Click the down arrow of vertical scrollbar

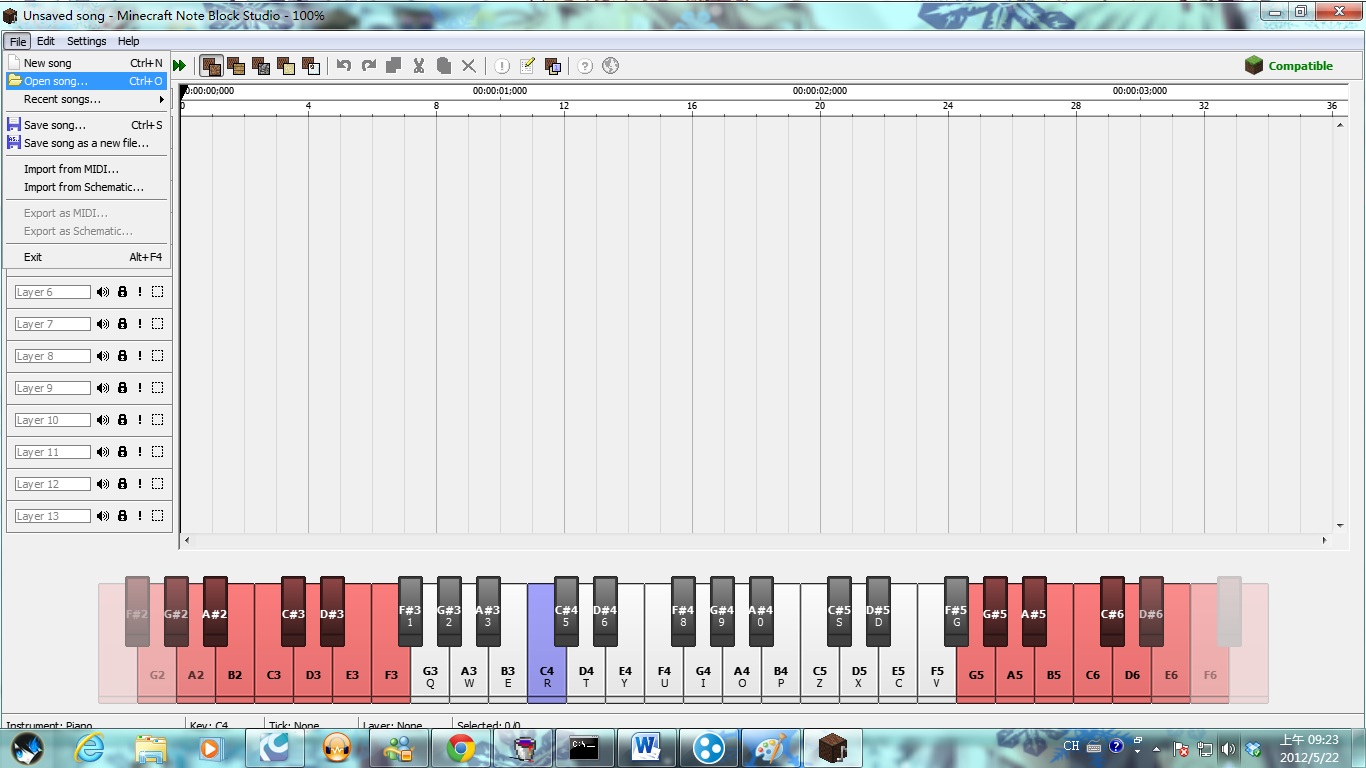(1340, 526)
